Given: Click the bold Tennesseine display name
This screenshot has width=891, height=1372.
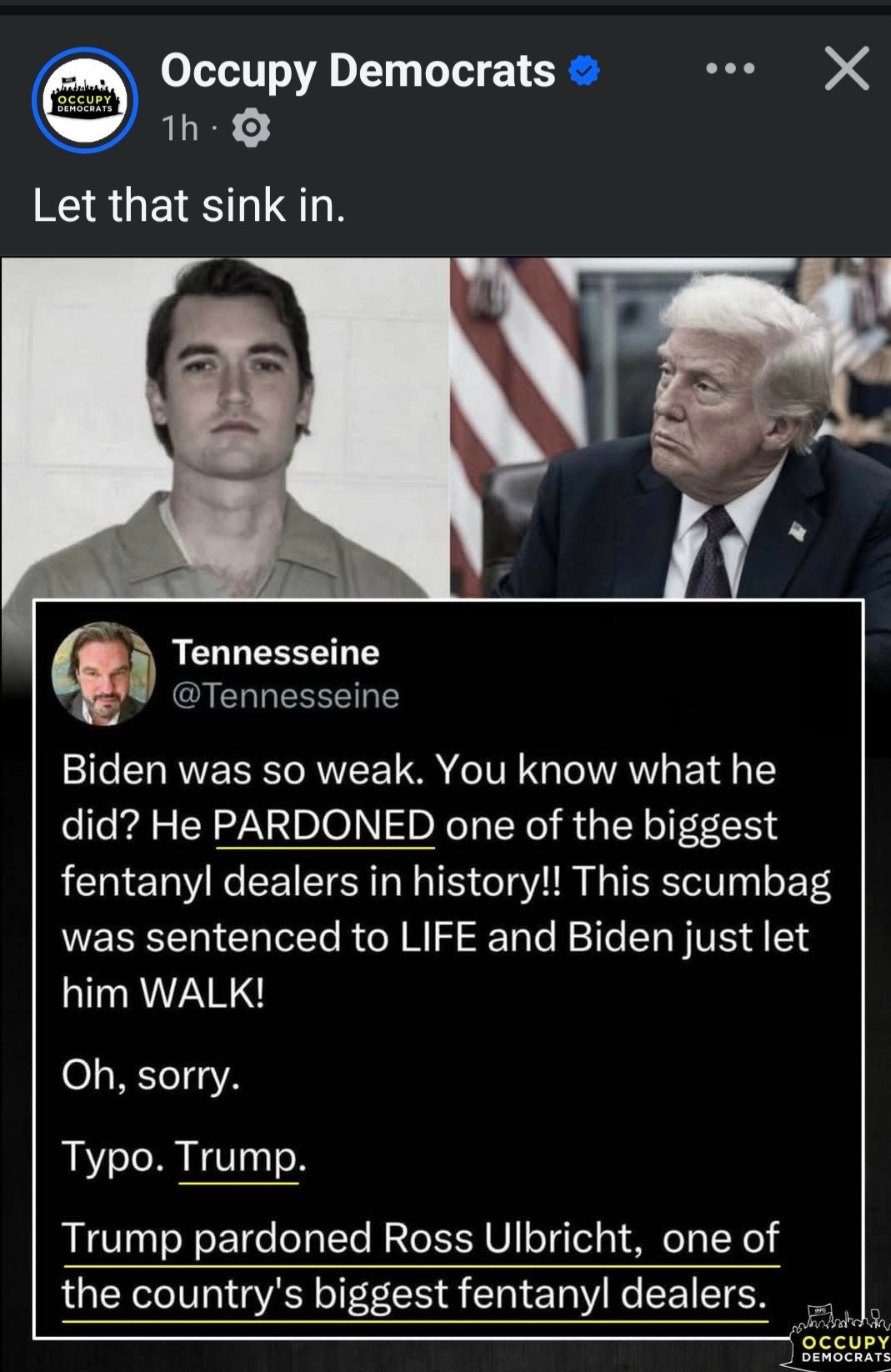Looking at the screenshot, I should coord(276,652).
